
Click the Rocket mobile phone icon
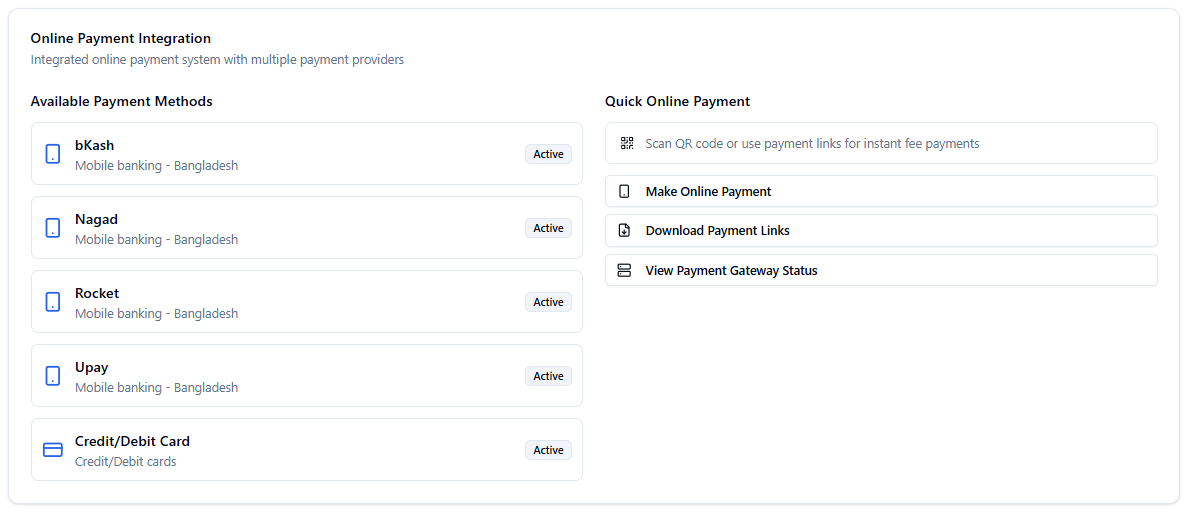tap(53, 302)
